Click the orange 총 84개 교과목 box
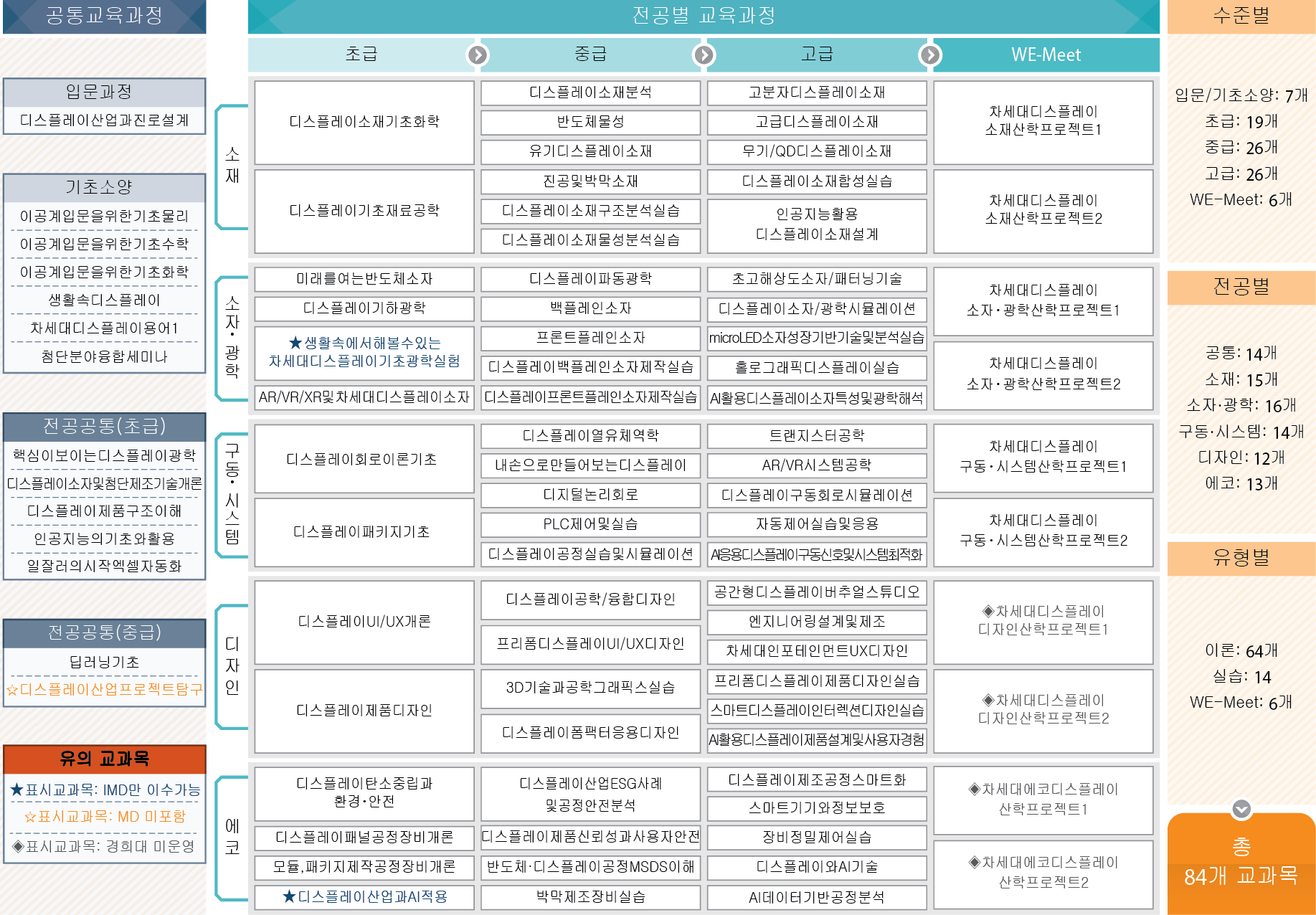 1241,863
